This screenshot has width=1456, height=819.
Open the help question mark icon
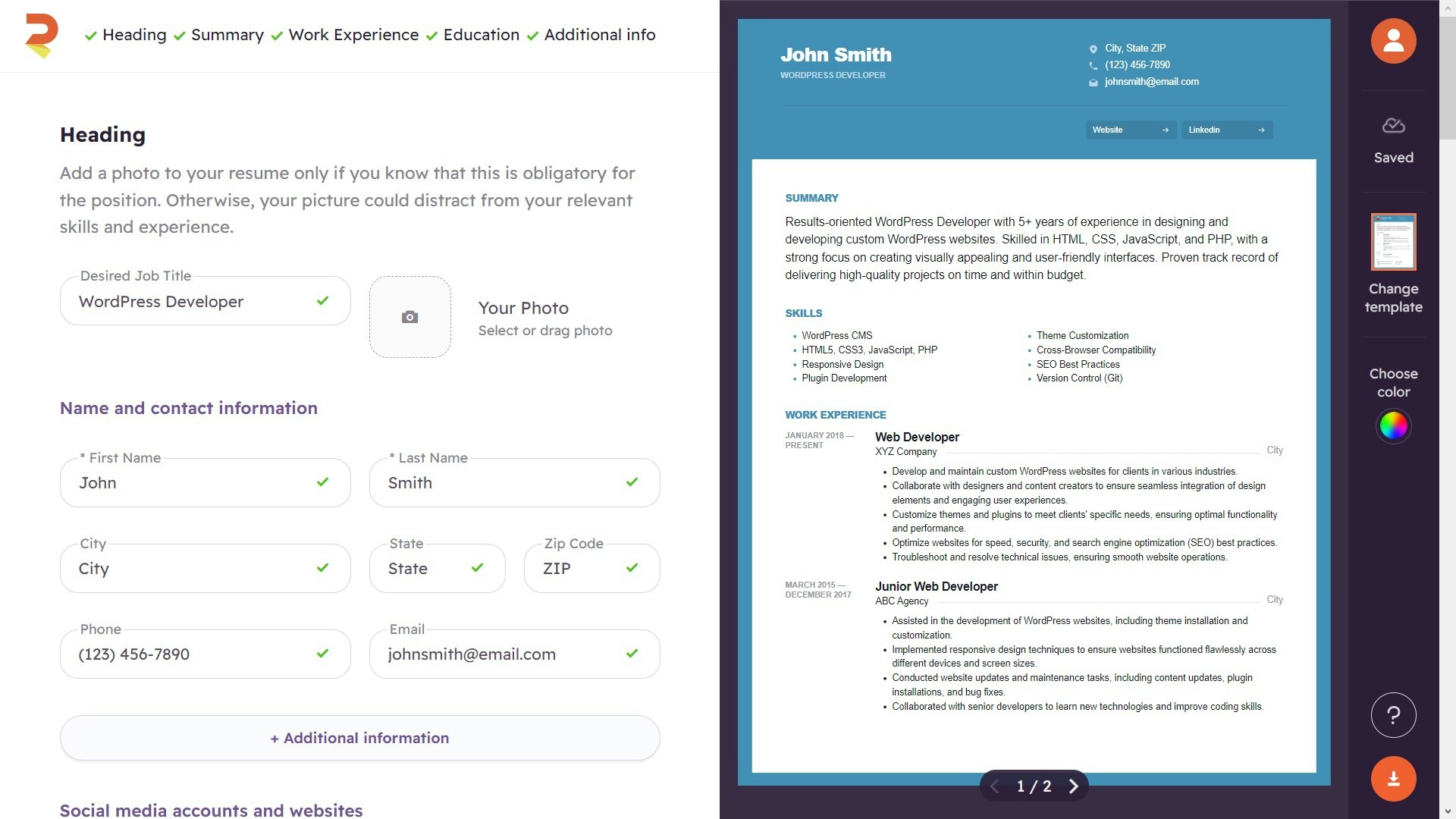1393,715
